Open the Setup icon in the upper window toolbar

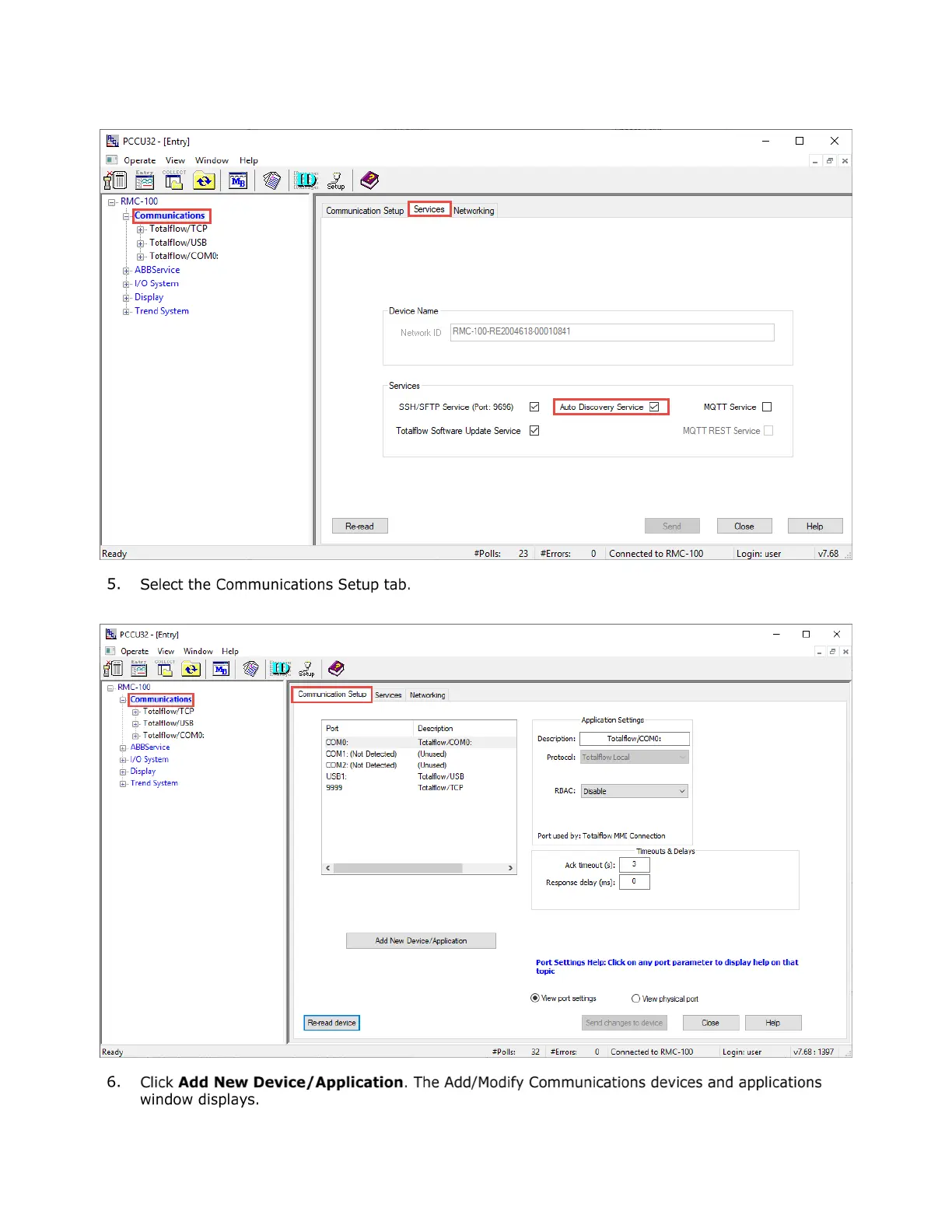click(336, 181)
